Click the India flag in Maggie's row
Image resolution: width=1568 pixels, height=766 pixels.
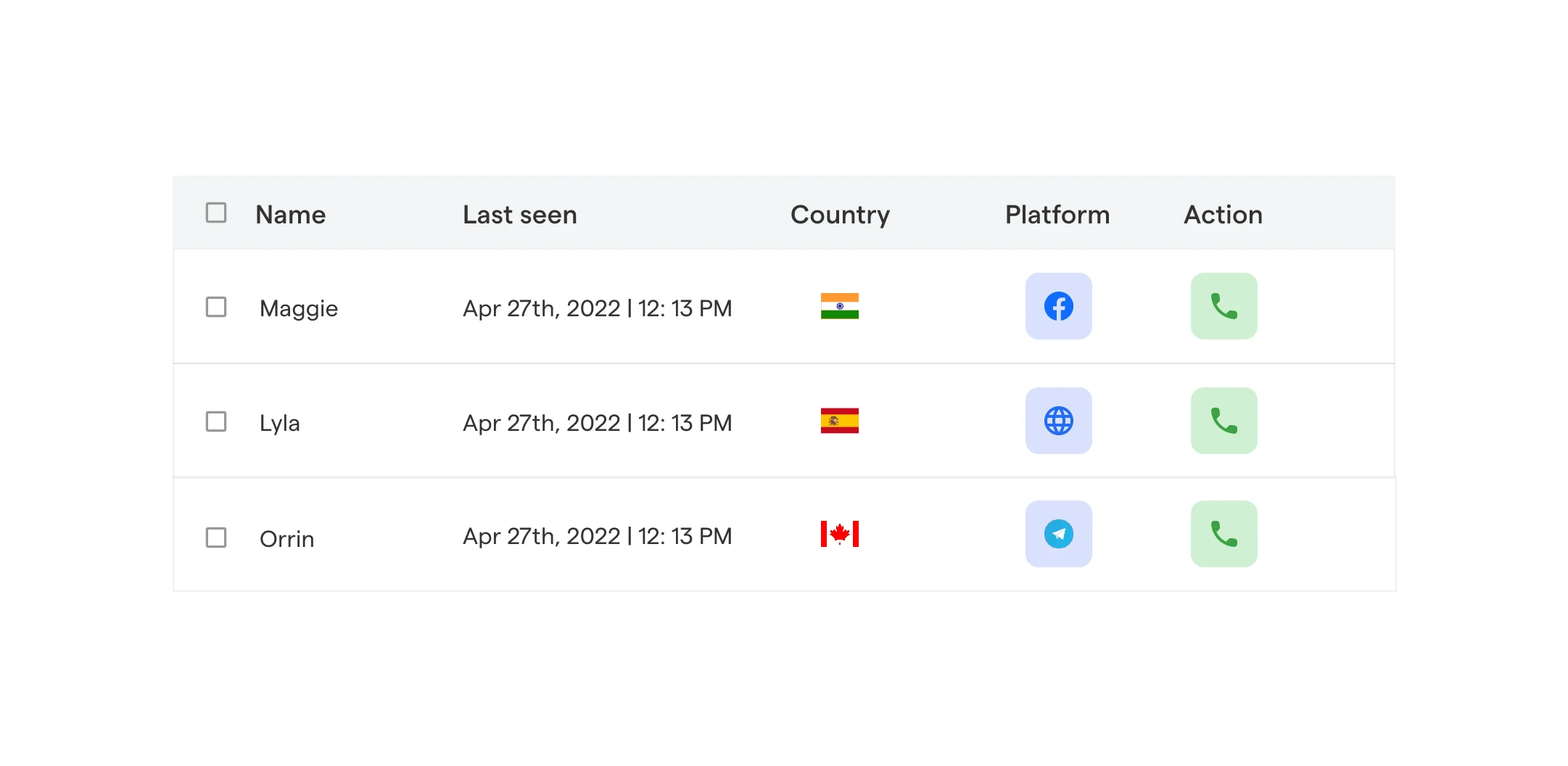[x=839, y=306]
